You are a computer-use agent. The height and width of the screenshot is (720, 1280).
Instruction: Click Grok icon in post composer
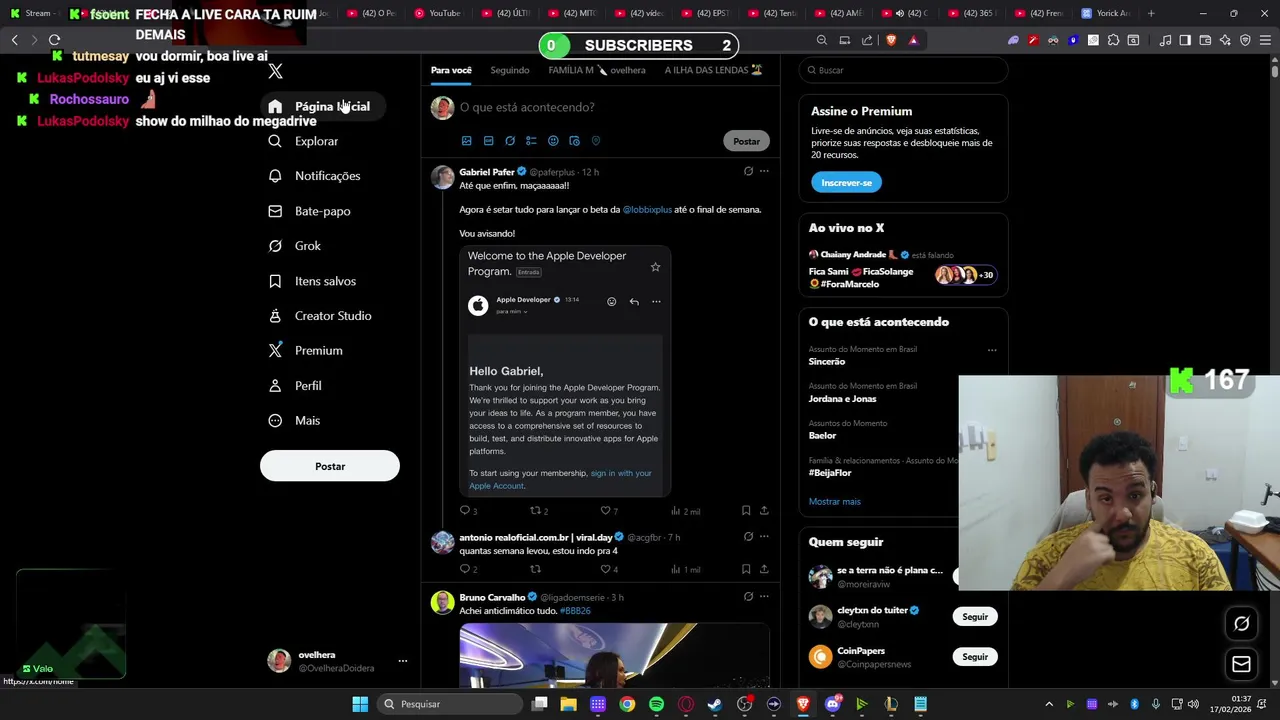510,141
